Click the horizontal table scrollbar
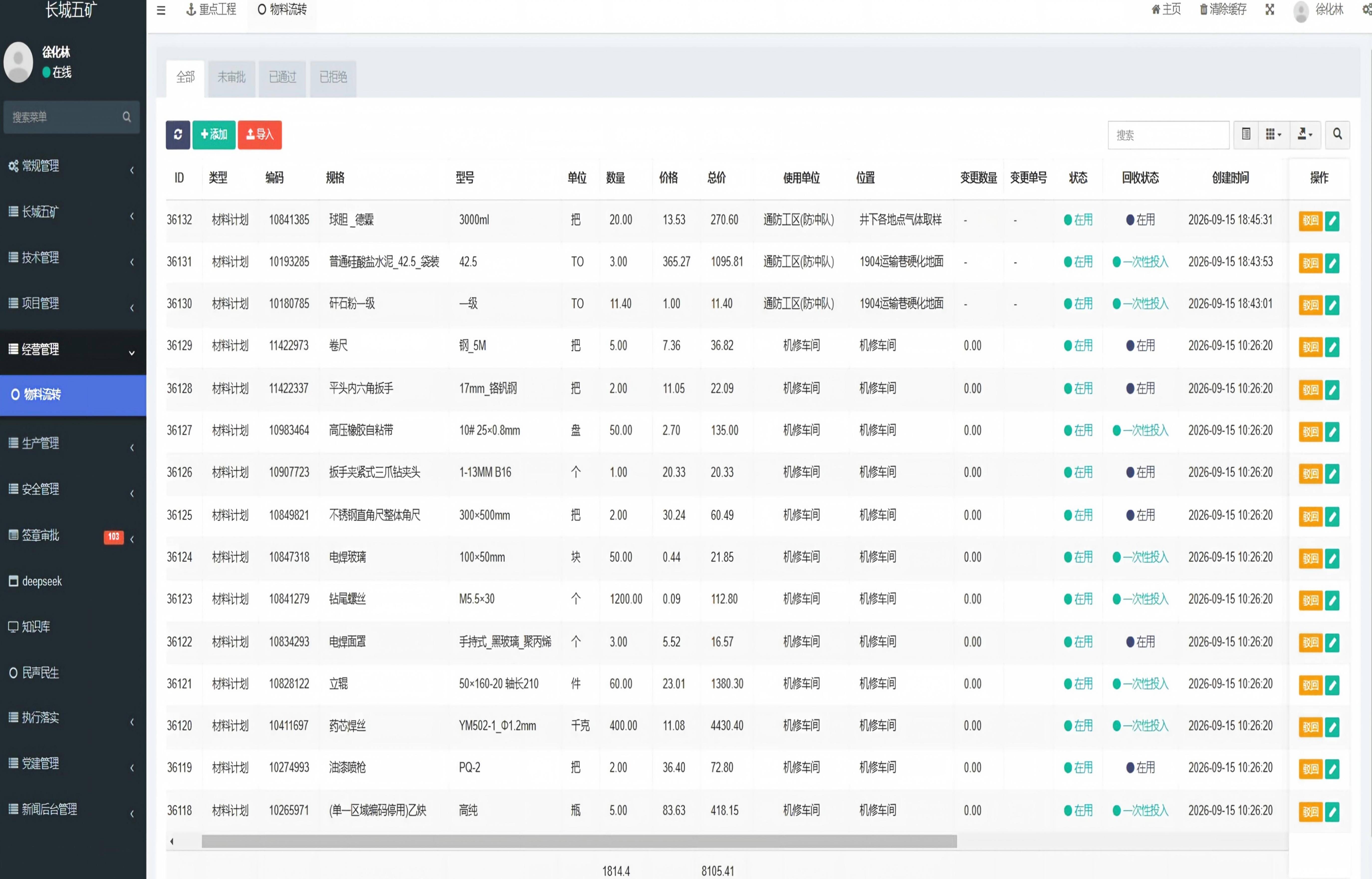 [579, 841]
